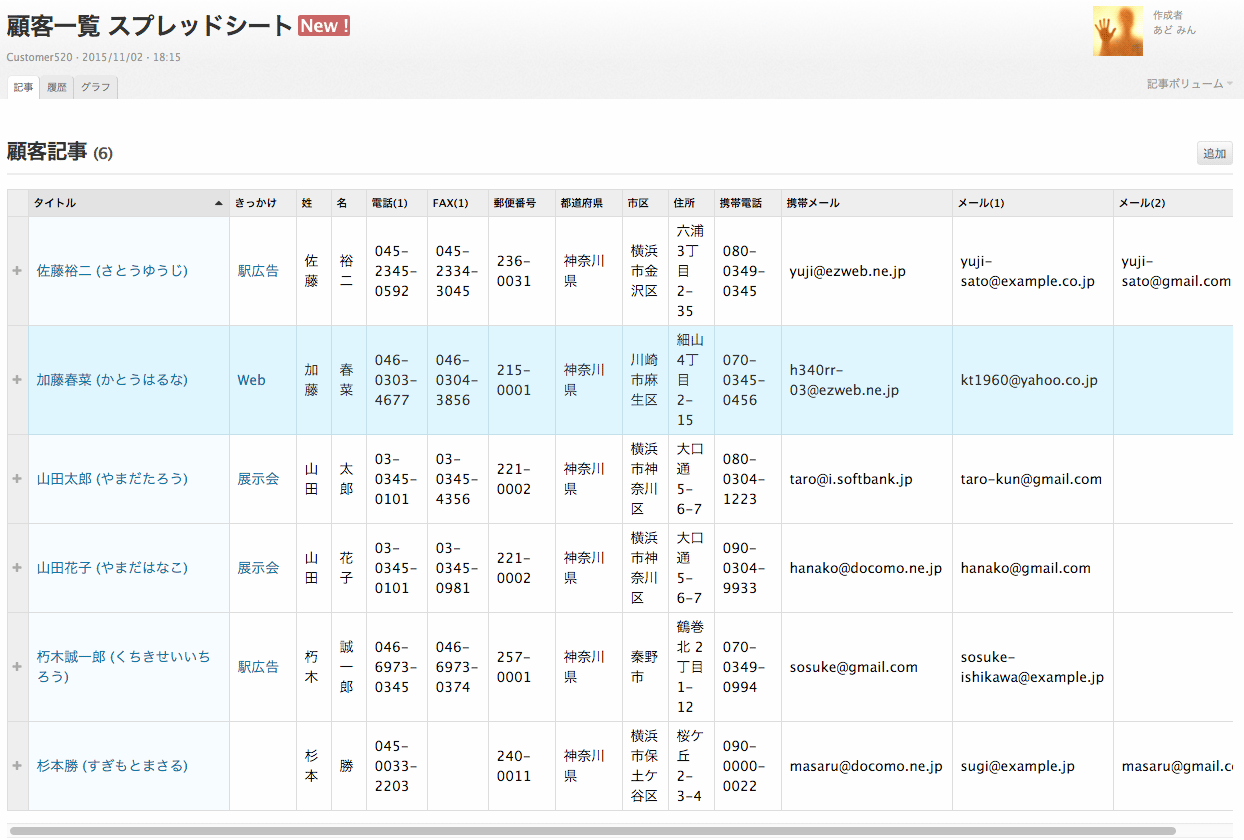Click the author avatar image
The image size is (1244, 840).
tap(1118, 30)
